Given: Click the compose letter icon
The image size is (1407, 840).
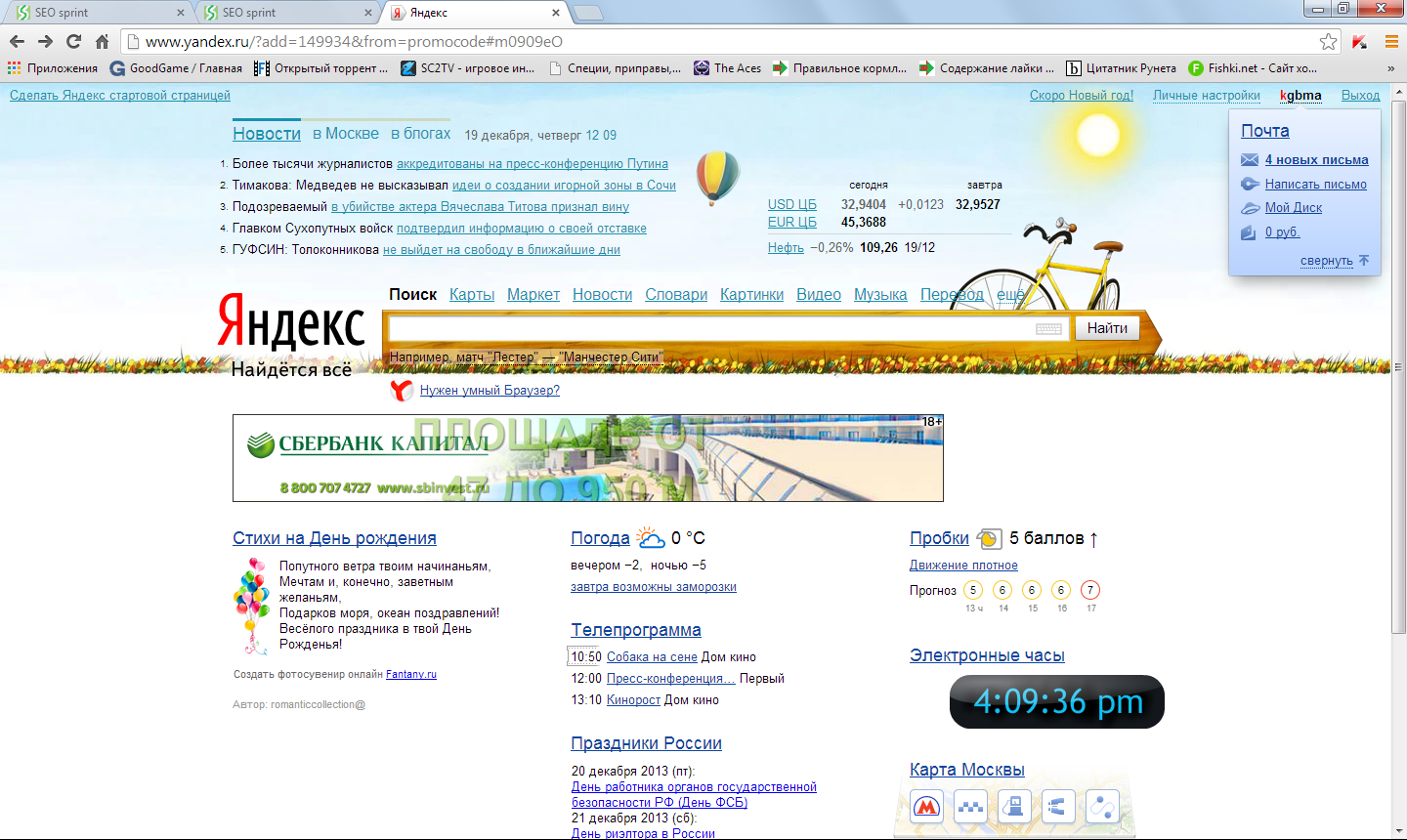Looking at the screenshot, I should 1250,184.
